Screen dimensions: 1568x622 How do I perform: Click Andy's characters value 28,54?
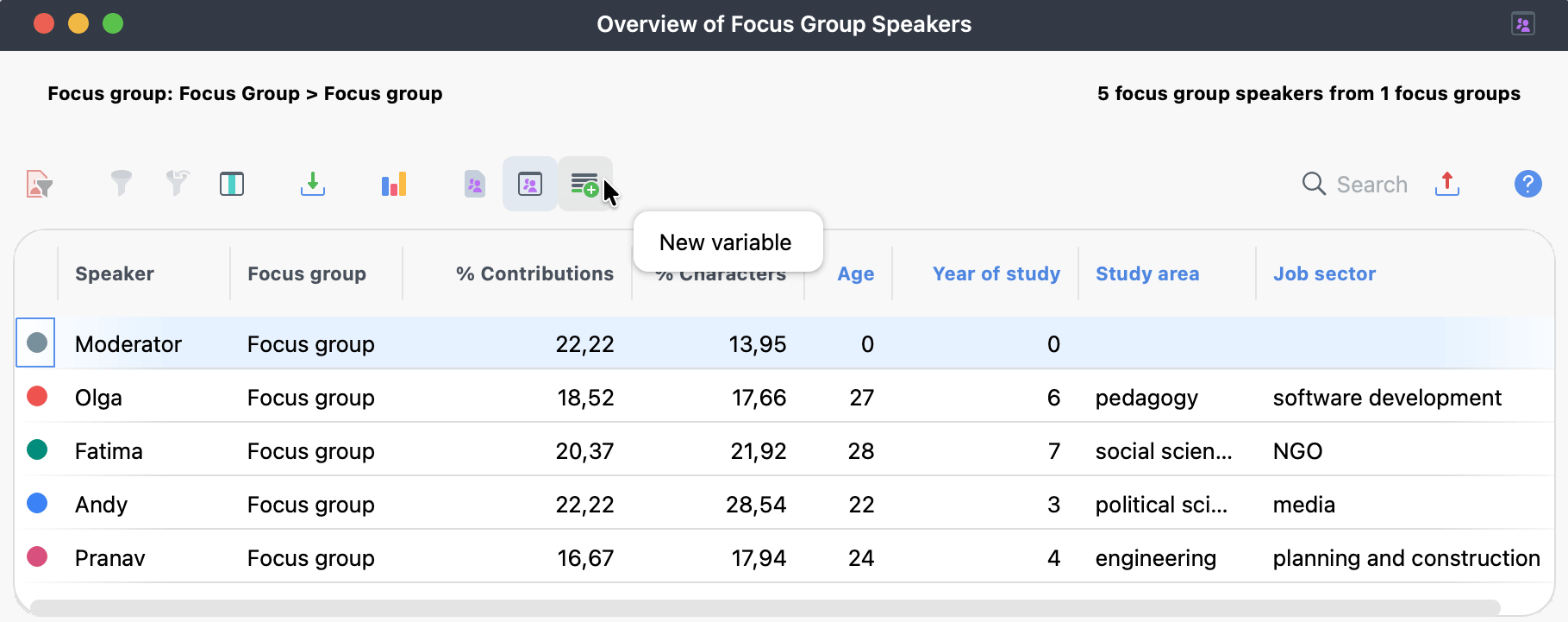pos(756,505)
